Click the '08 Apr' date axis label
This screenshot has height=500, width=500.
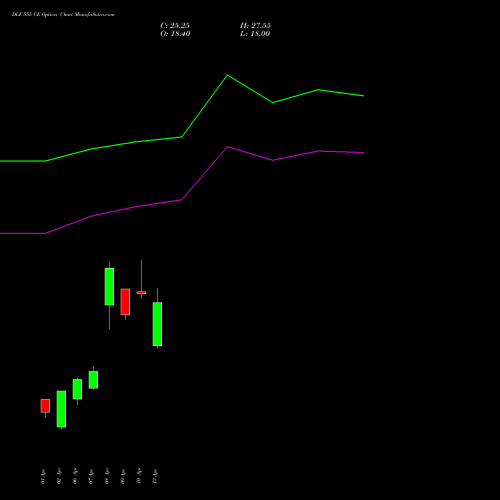[107, 476]
